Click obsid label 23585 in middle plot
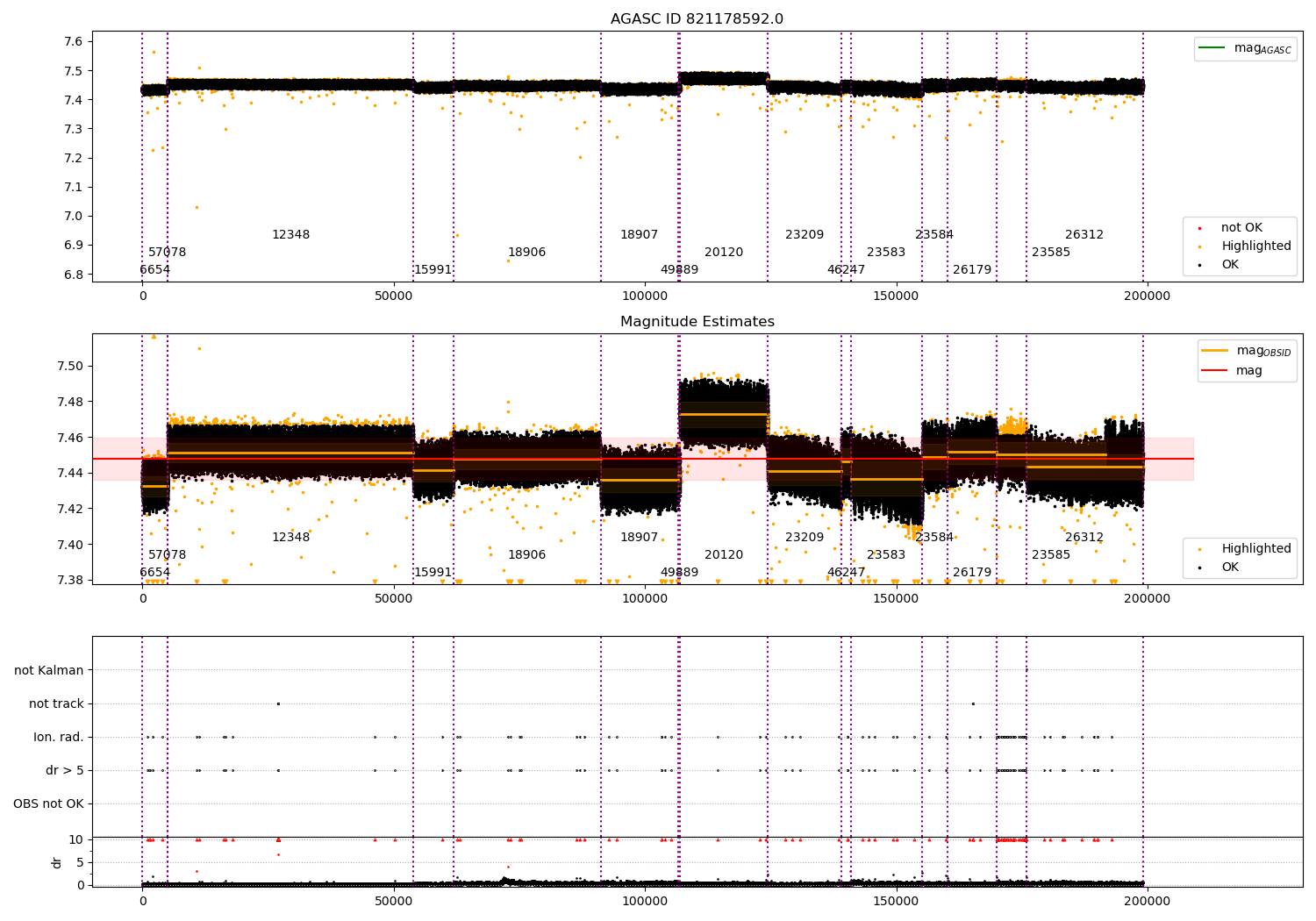This screenshot has width=1316, height=921. point(1051,555)
